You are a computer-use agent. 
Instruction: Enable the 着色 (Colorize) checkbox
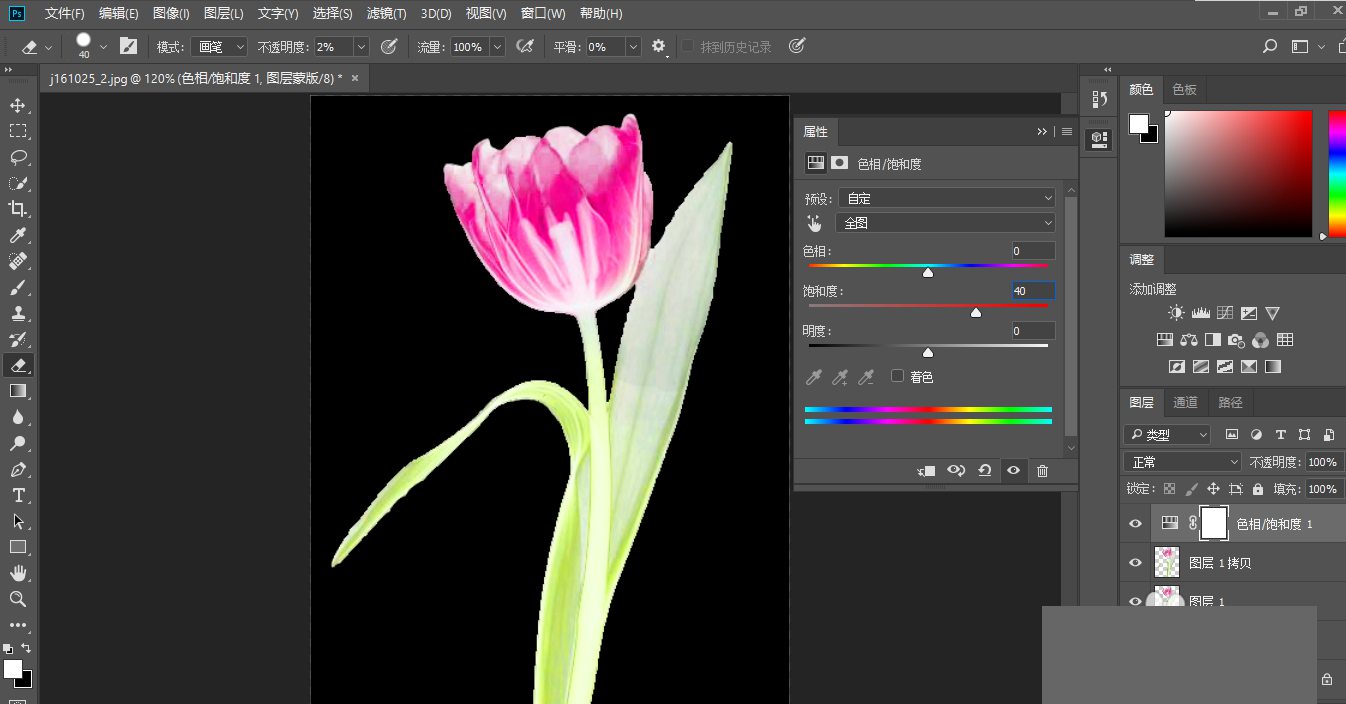[897, 376]
